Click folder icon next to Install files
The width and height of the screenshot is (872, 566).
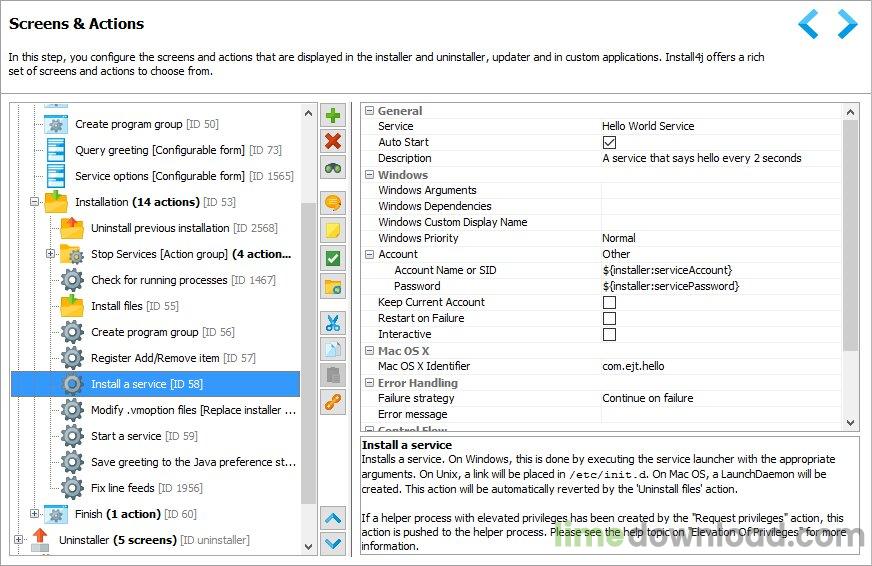pyautogui.click(x=72, y=306)
